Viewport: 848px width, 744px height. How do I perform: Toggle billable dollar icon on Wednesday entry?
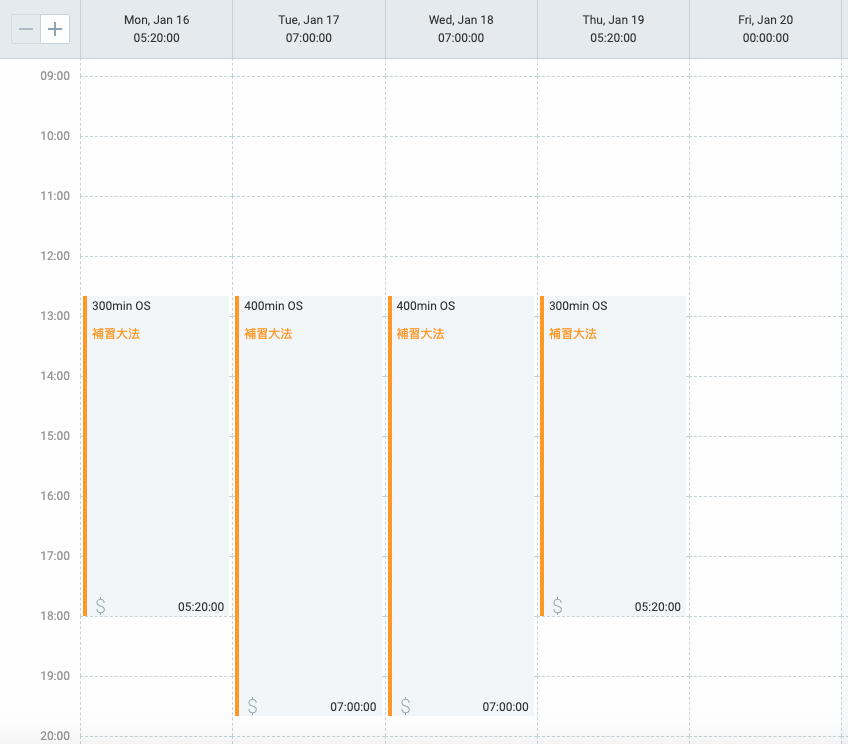coord(405,706)
